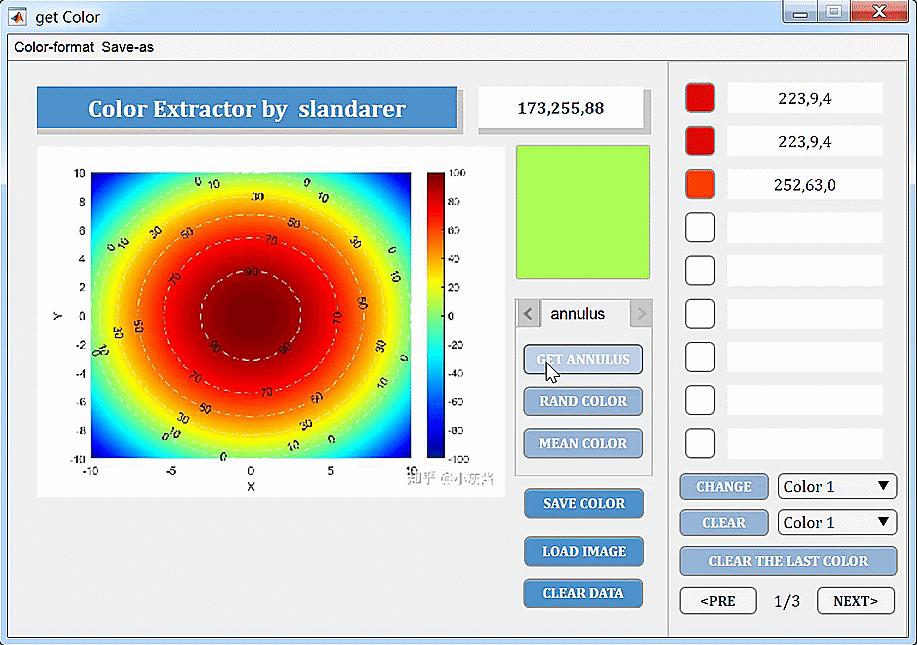Open the Color 1 dropdown next to CLEAR
This screenshot has width=917, height=645.
click(x=837, y=522)
